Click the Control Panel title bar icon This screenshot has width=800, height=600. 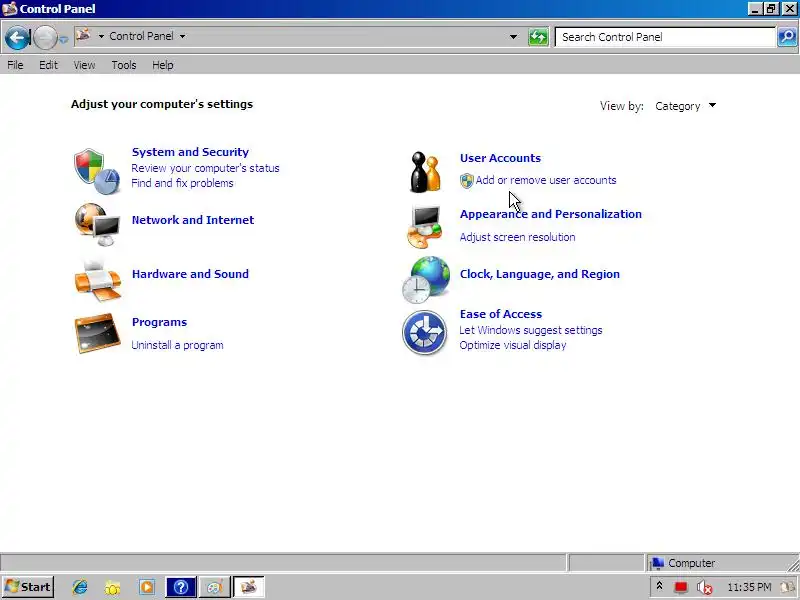[x=10, y=9]
